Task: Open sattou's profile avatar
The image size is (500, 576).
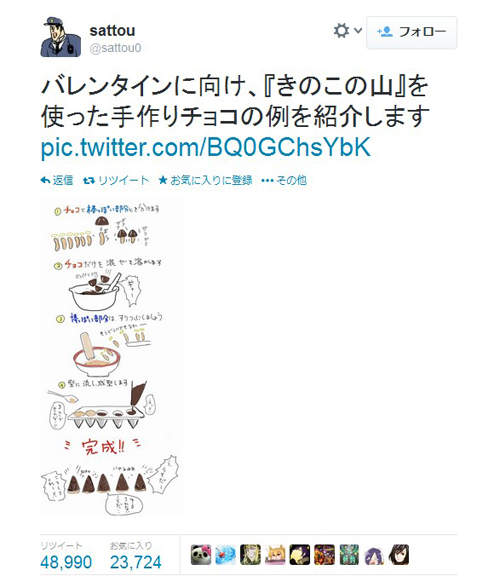Action: [60, 37]
